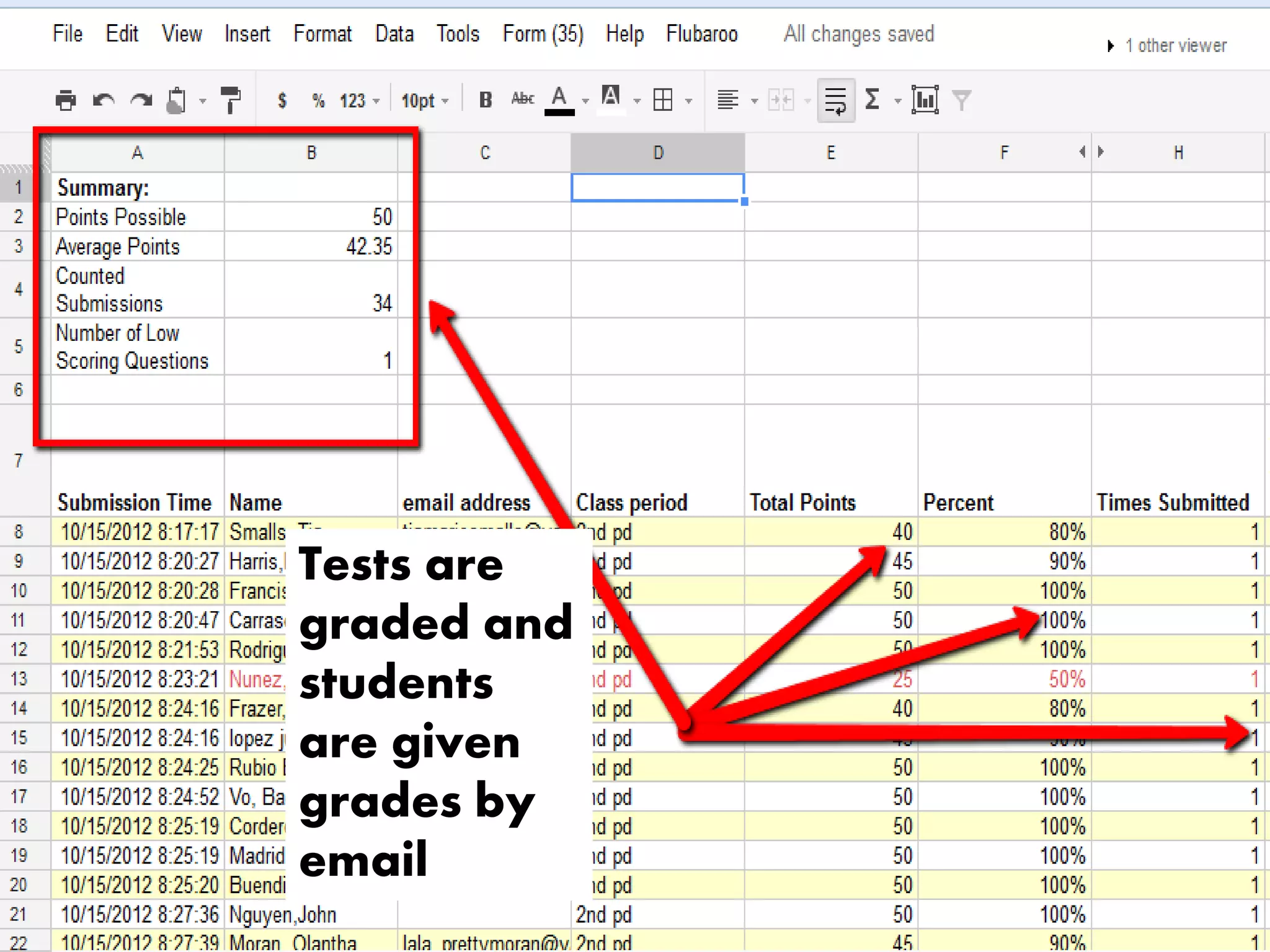Select column H header

click(1178, 152)
